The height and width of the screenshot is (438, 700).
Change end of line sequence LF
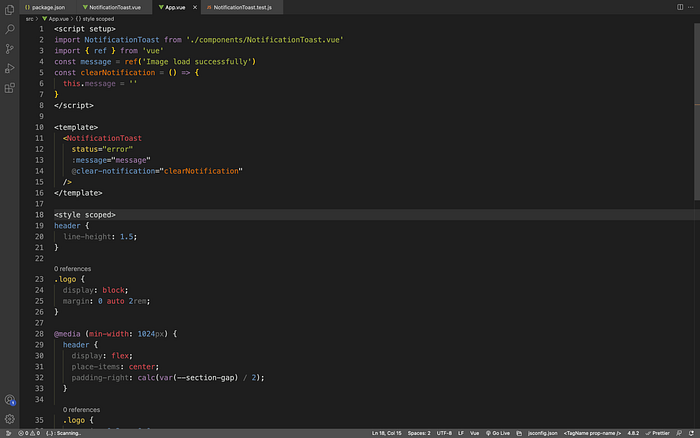point(461,433)
